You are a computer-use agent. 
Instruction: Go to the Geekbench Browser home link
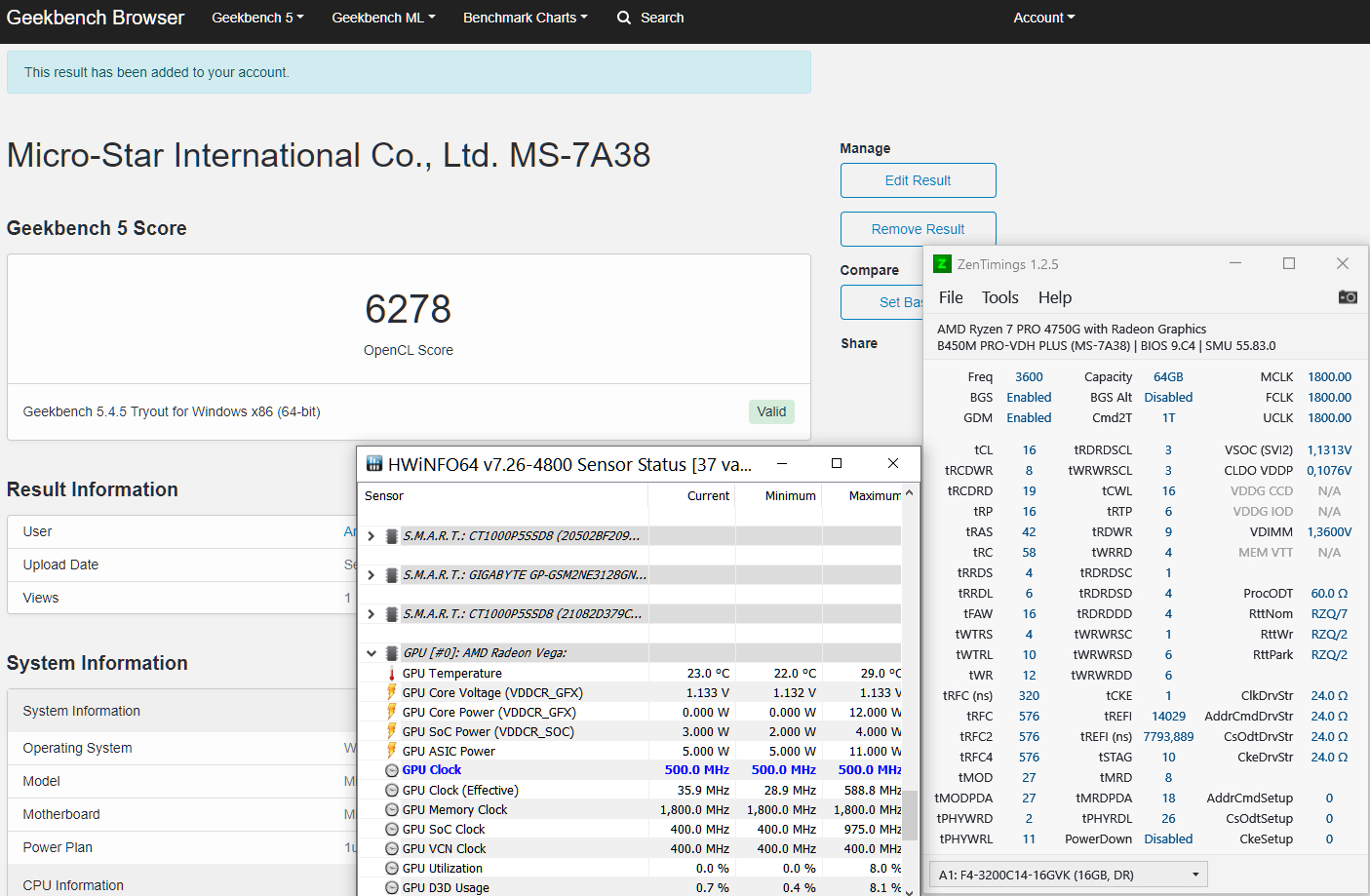pos(96,18)
